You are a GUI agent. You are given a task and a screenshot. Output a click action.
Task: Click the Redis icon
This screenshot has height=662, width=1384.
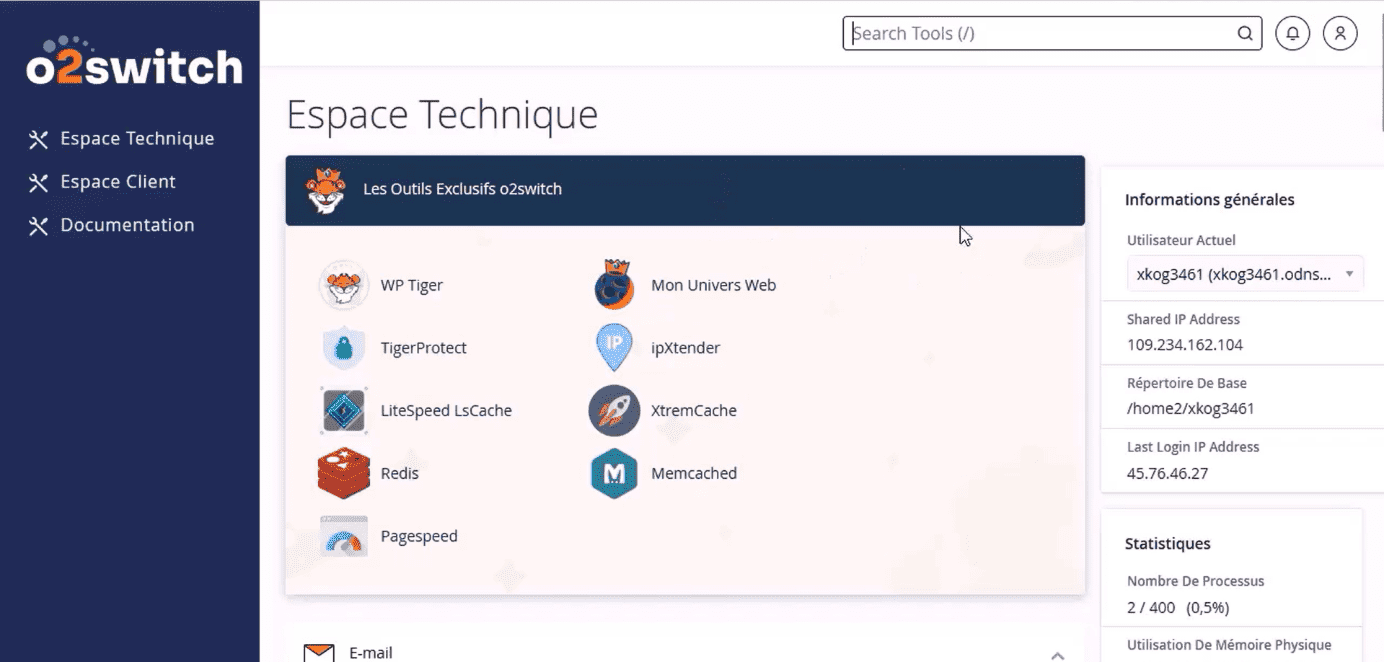tap(344, 473)
